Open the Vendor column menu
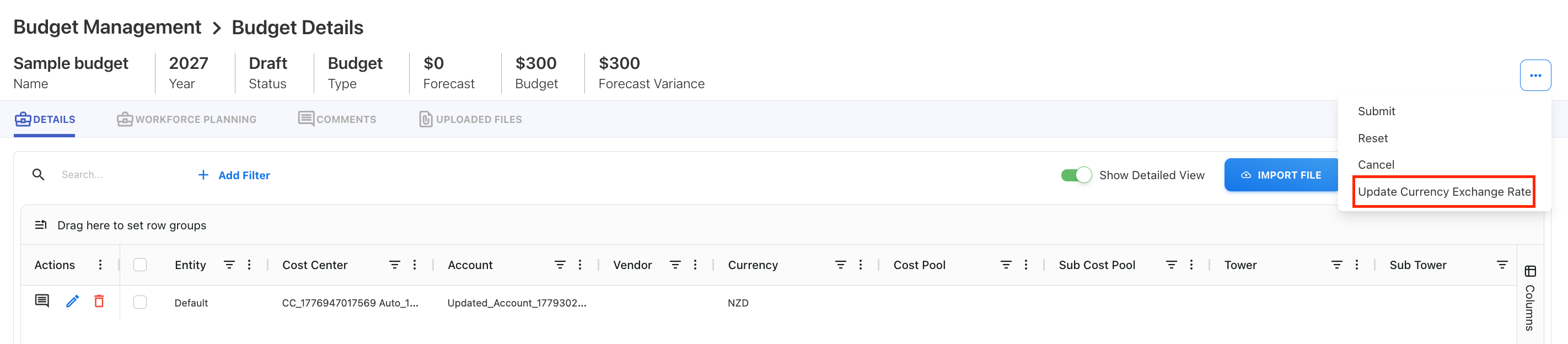Image resolution: width=1568 pixels, height=344 pixels. click(695, 265)
